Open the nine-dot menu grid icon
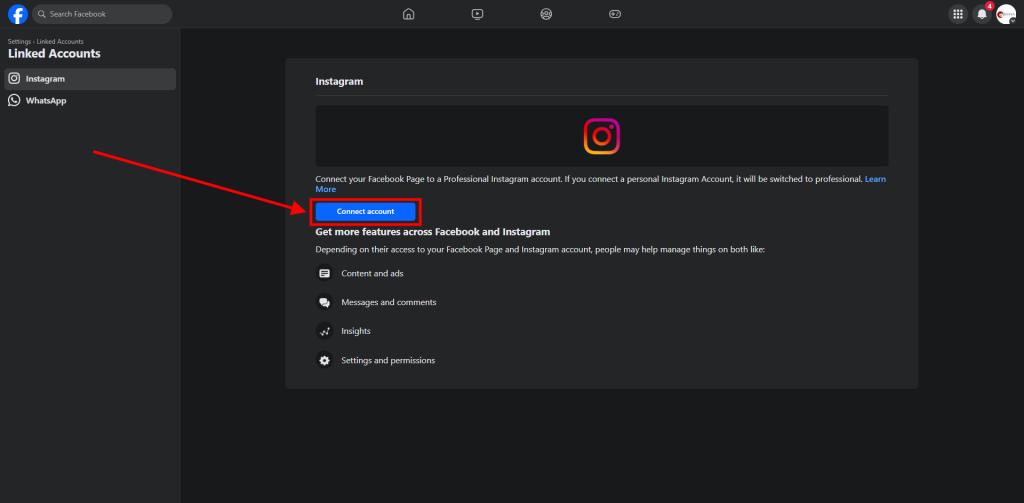Screen dimensions: 1024x503 (958, 14)
